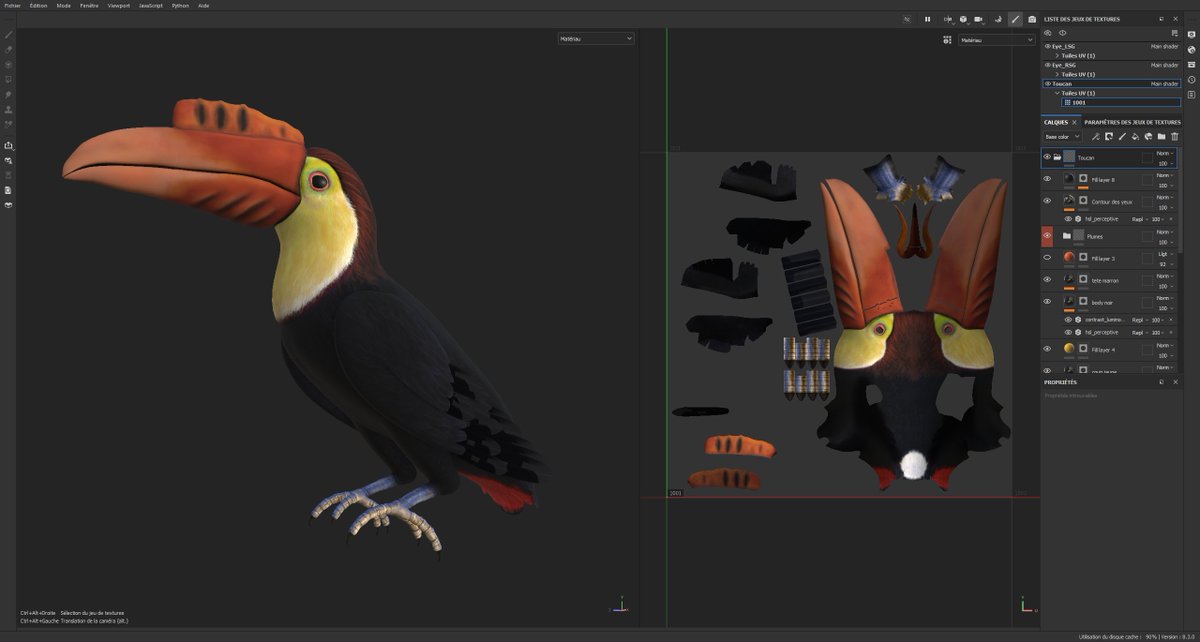1200x642 pixels.
Task: Toggle visibility of Eye_LSG texture set
Action: pos(1048,46)
